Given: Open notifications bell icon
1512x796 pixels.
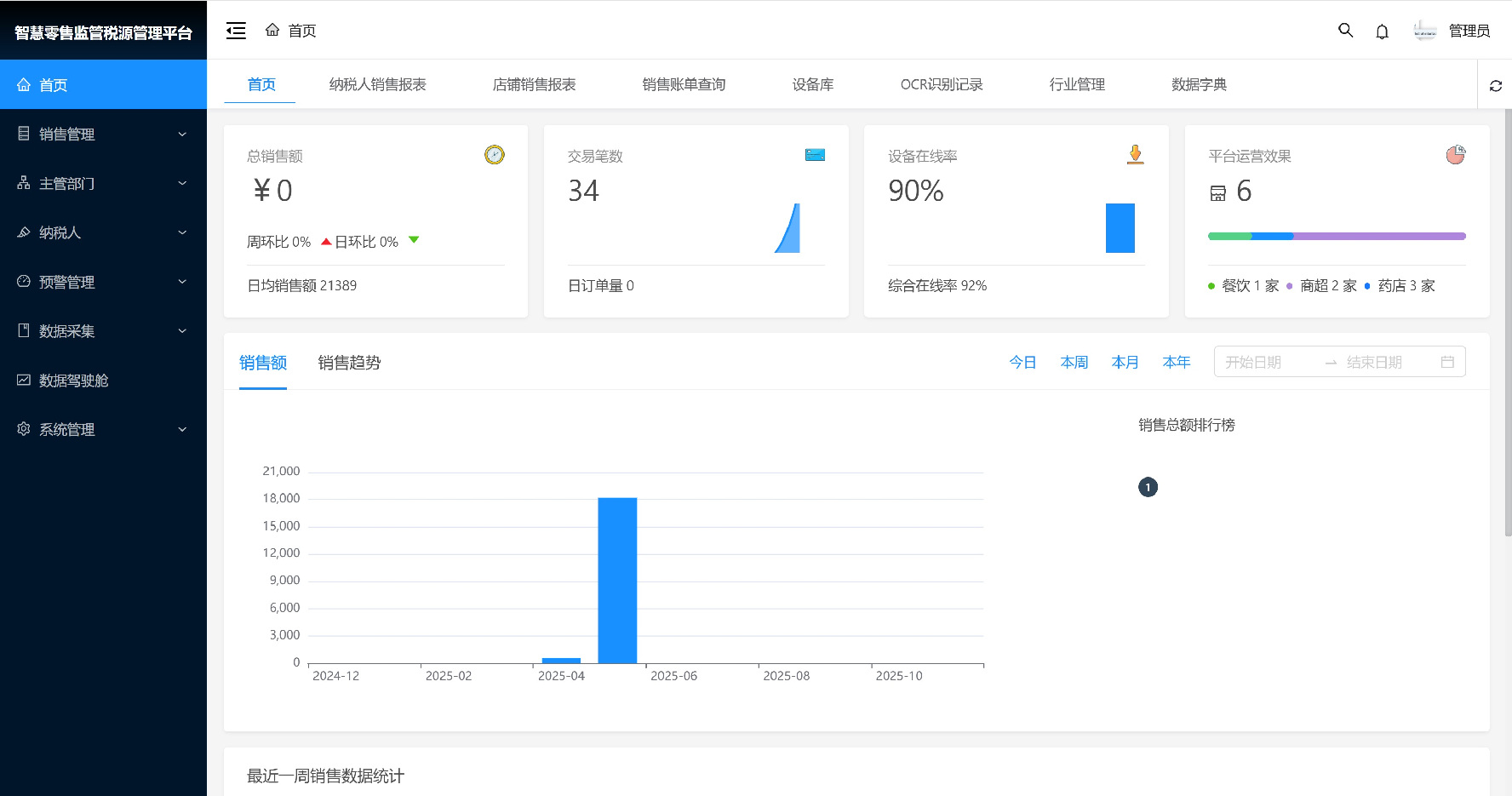Looking at the screenshot, I should 1382,31.
